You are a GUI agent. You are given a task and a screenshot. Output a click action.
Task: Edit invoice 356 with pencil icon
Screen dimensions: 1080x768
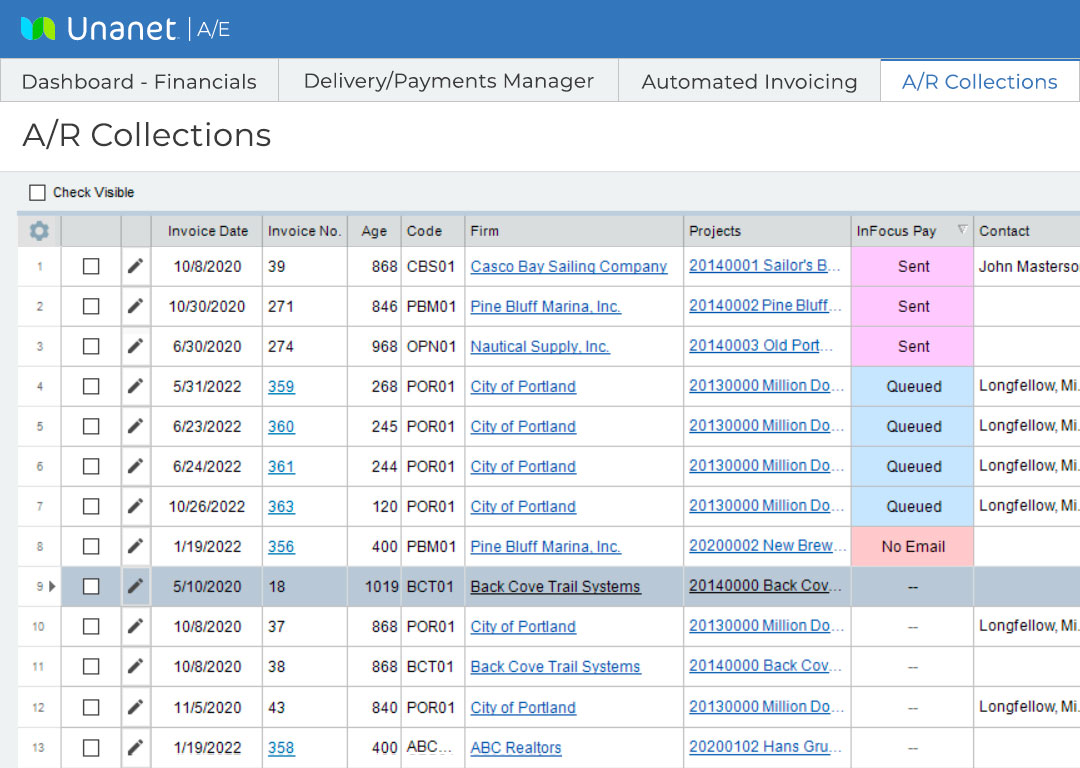(136, 546)
